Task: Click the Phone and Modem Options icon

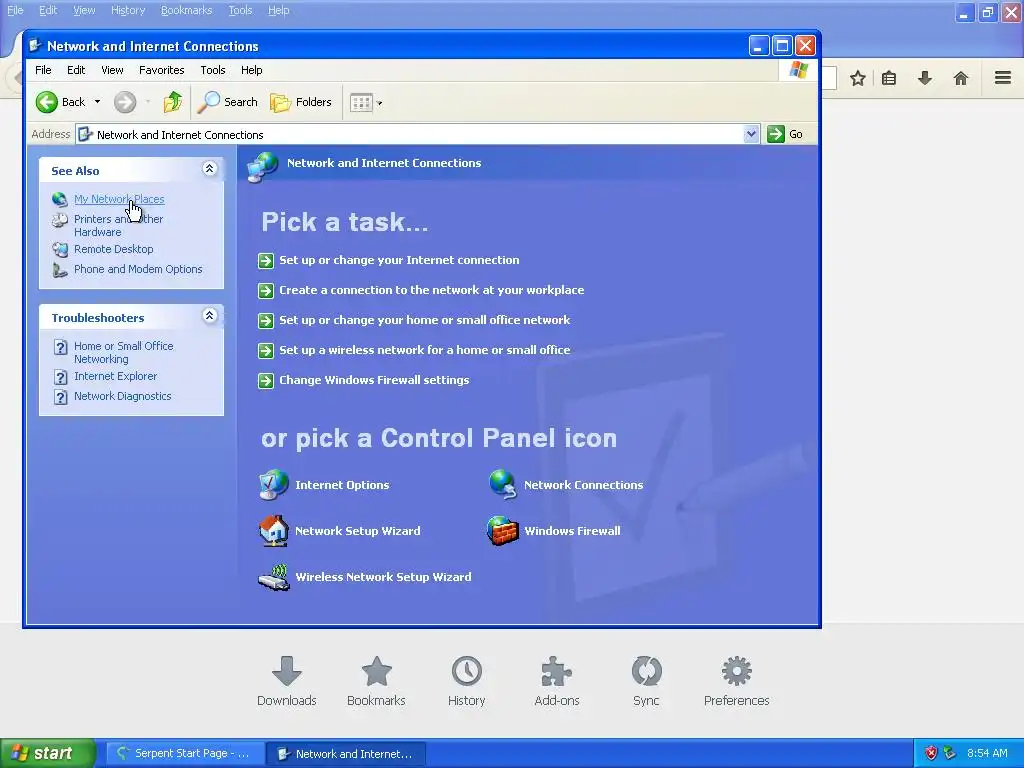Action: click(59, 270)
